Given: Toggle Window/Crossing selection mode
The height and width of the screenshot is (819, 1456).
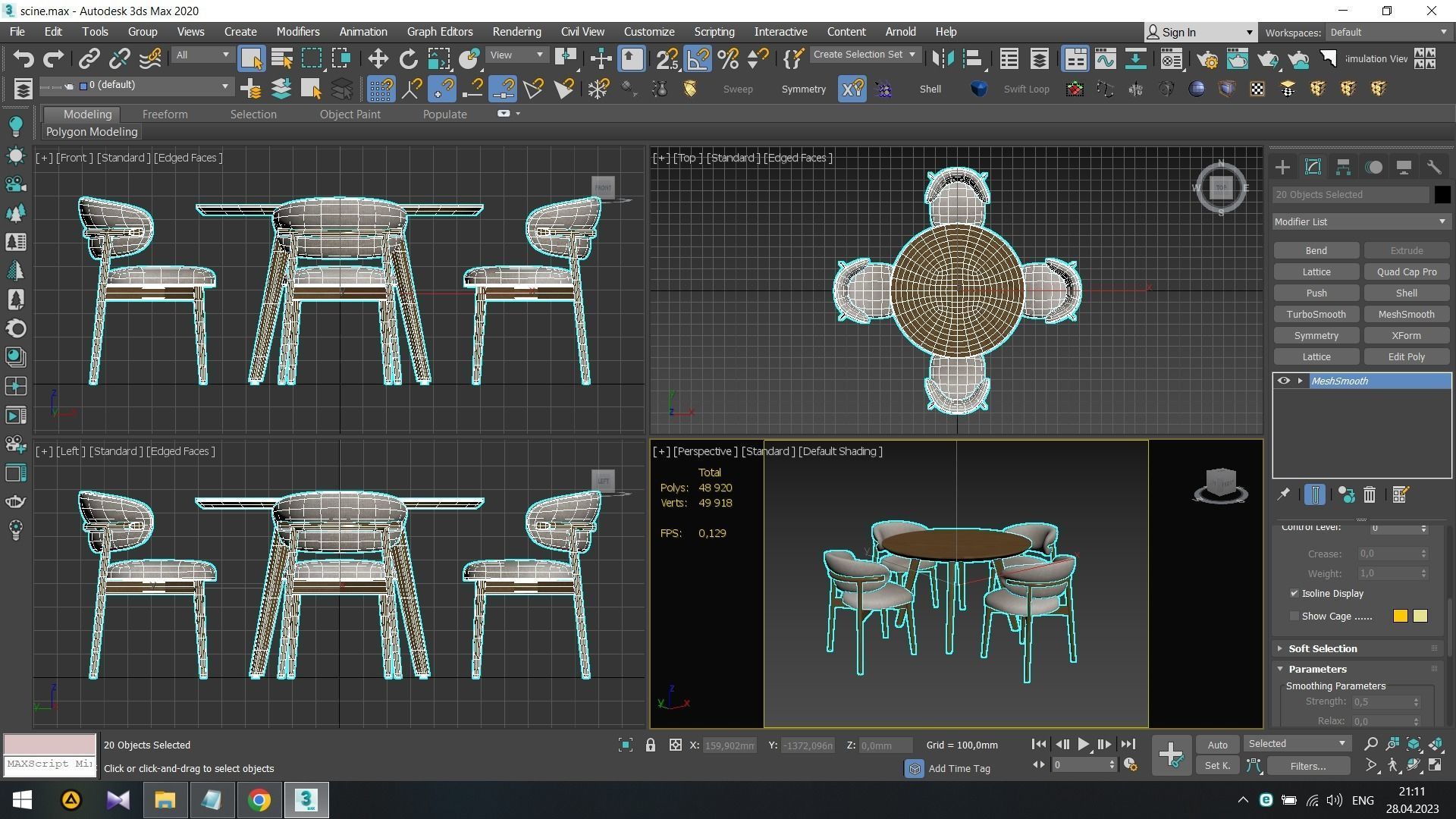Looking at the screenshot, I should (x=342, y=59).
